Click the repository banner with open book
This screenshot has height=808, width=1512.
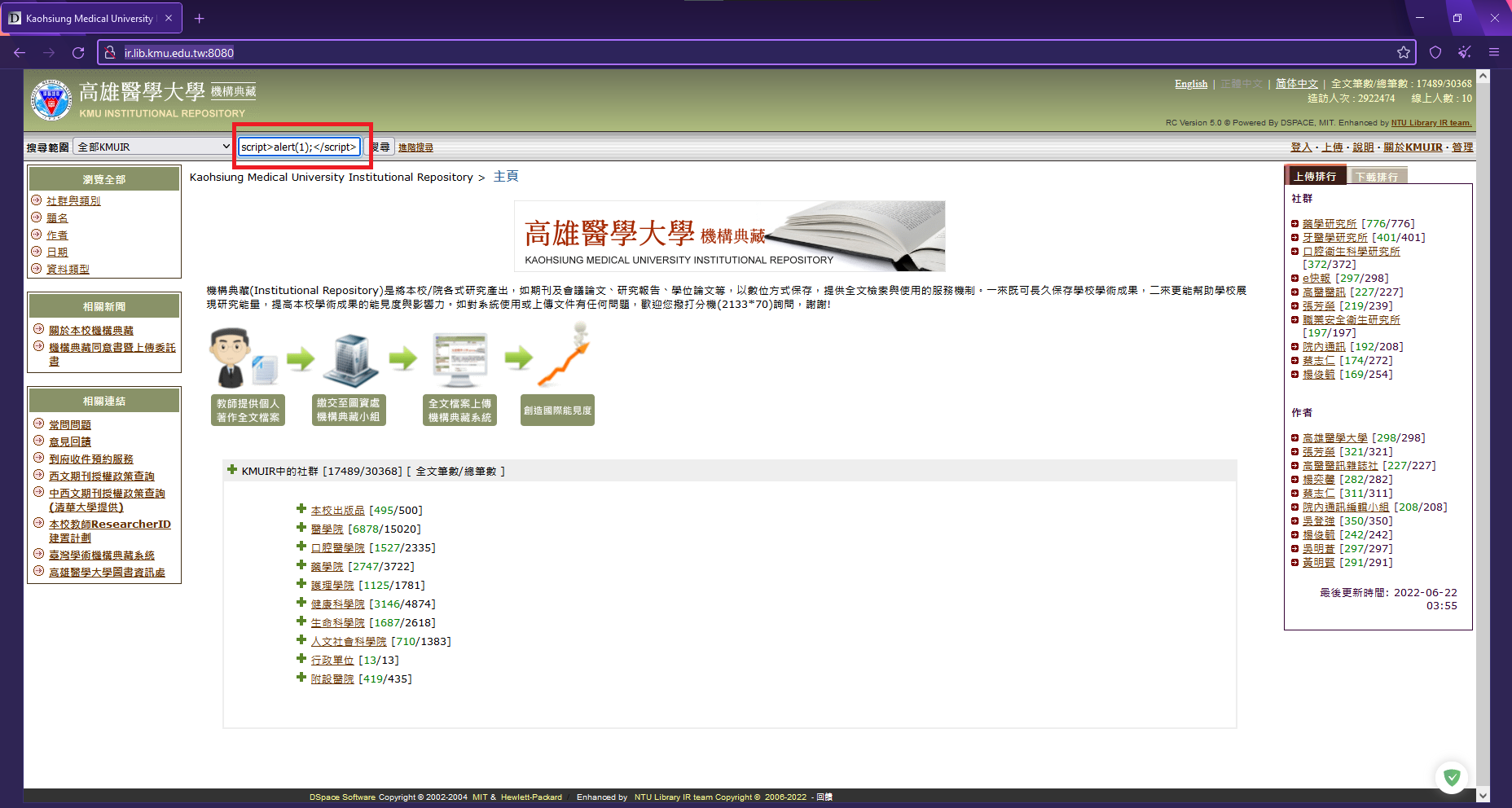[730, 236]
